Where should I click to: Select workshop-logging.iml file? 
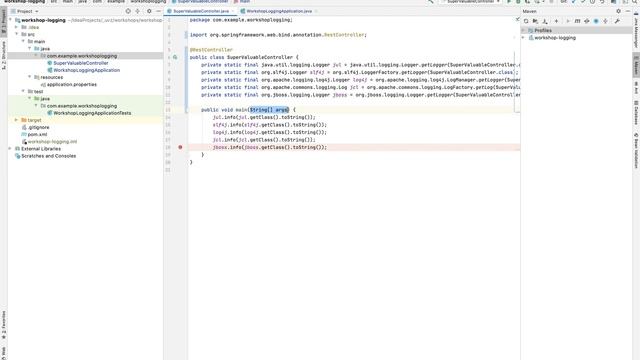52,142
